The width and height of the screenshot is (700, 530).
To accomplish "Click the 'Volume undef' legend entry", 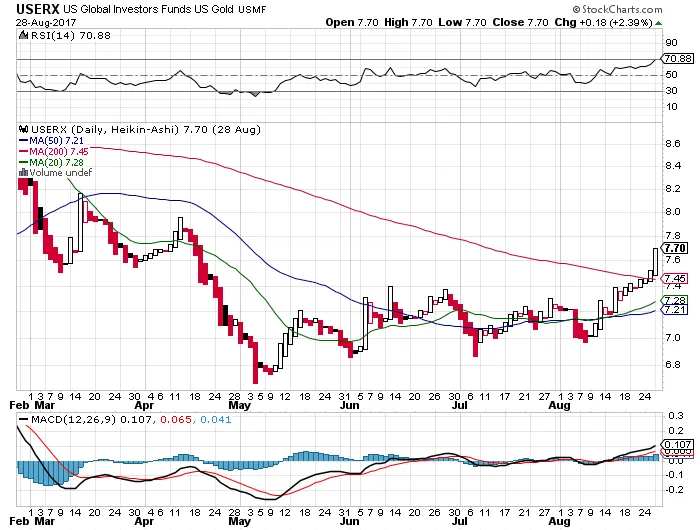I will pyautogui.click(x=61, y=172).
